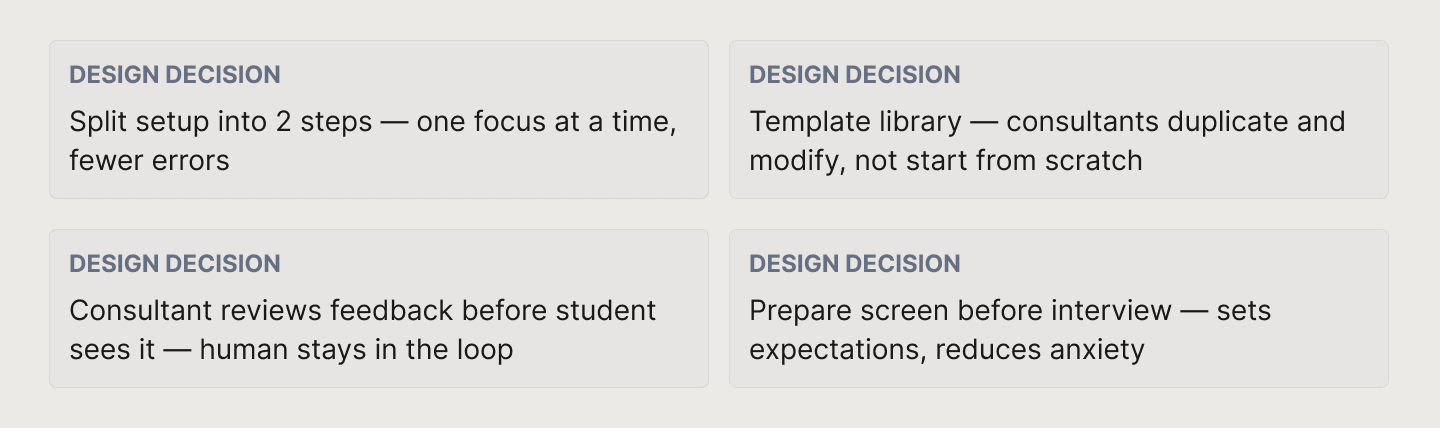This screenshot has width=1440, height=428.
Task: Click the words 'Template library'
Action: (855, 122)
